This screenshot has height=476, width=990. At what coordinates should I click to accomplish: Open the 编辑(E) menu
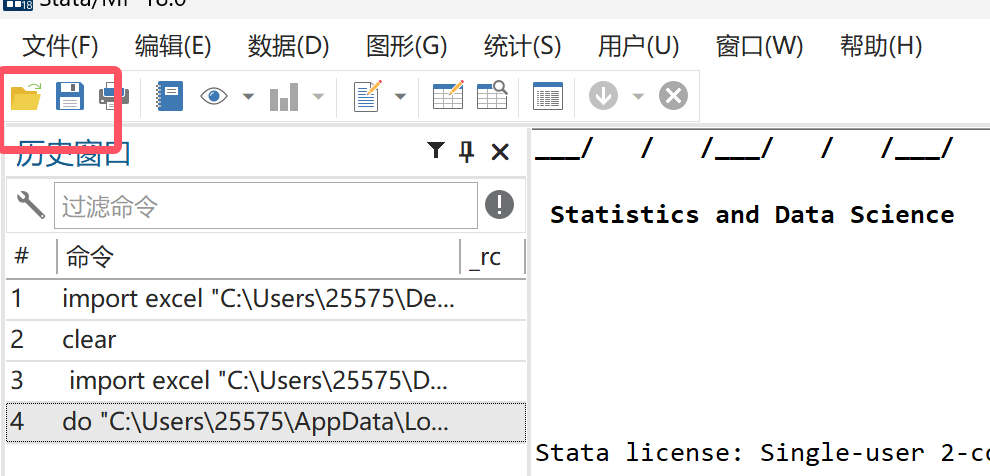[172, 46]
